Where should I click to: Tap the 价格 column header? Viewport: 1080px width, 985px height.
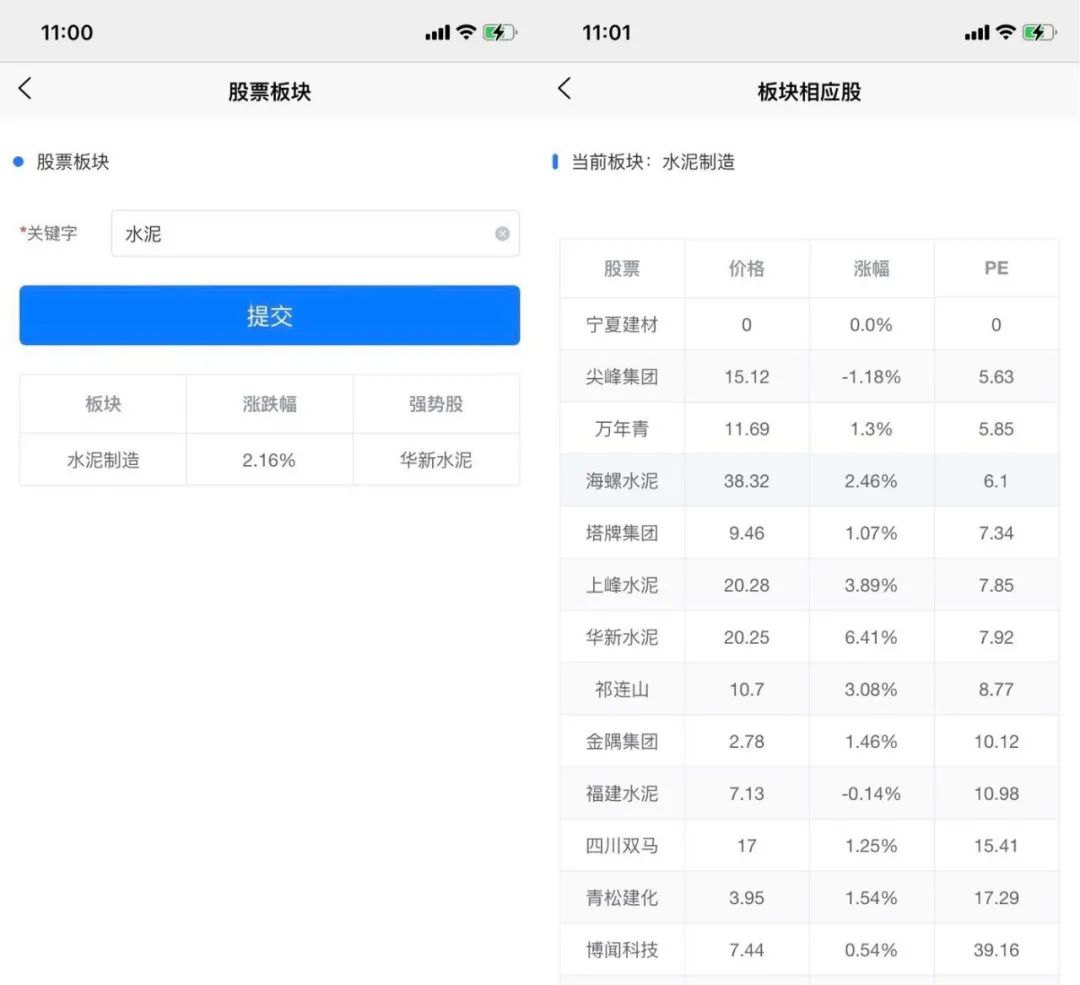tap(746, 268)
